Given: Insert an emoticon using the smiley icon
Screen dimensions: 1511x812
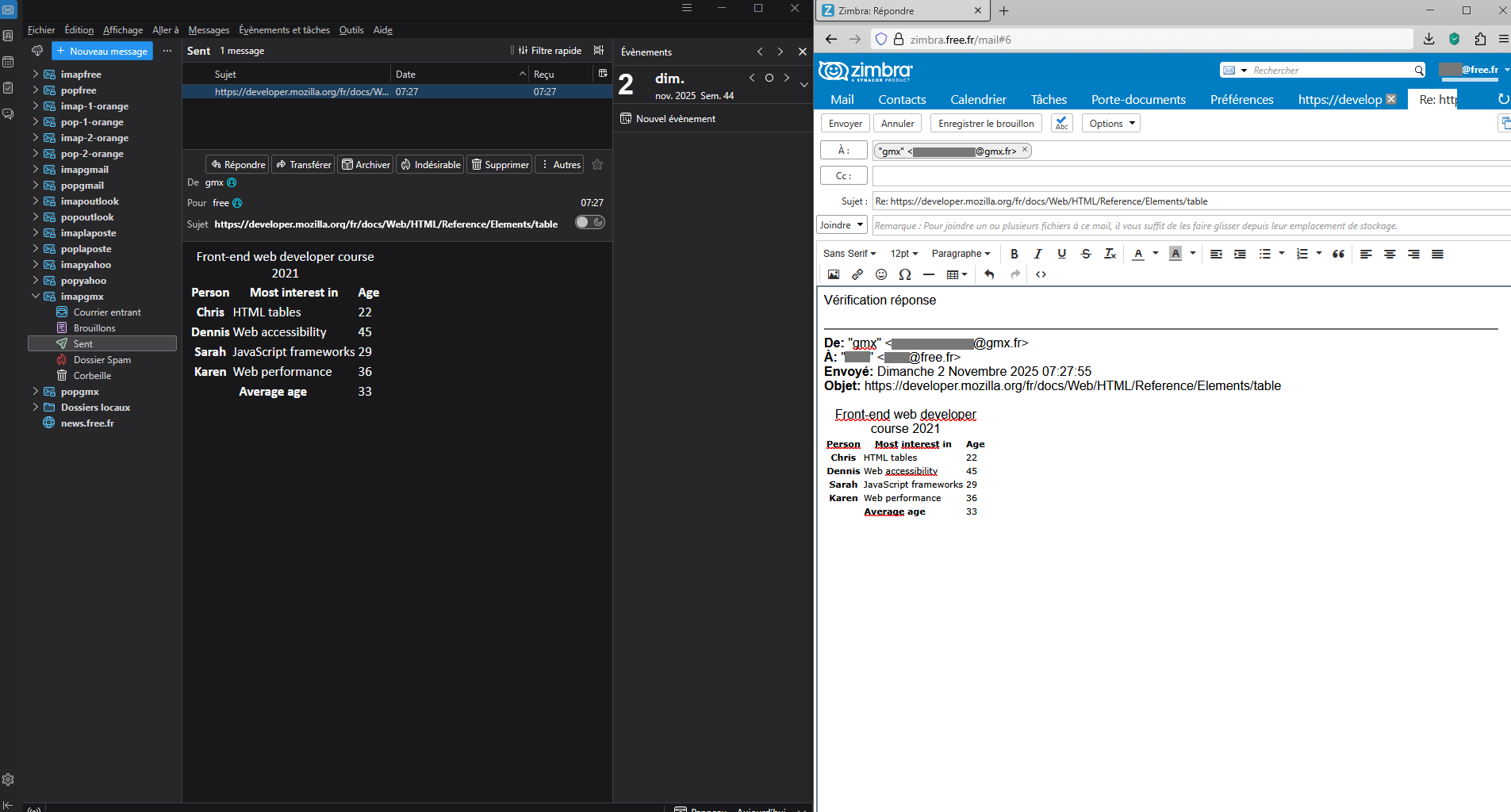Looking at the screenshot, I should click(x=880, y=274).
